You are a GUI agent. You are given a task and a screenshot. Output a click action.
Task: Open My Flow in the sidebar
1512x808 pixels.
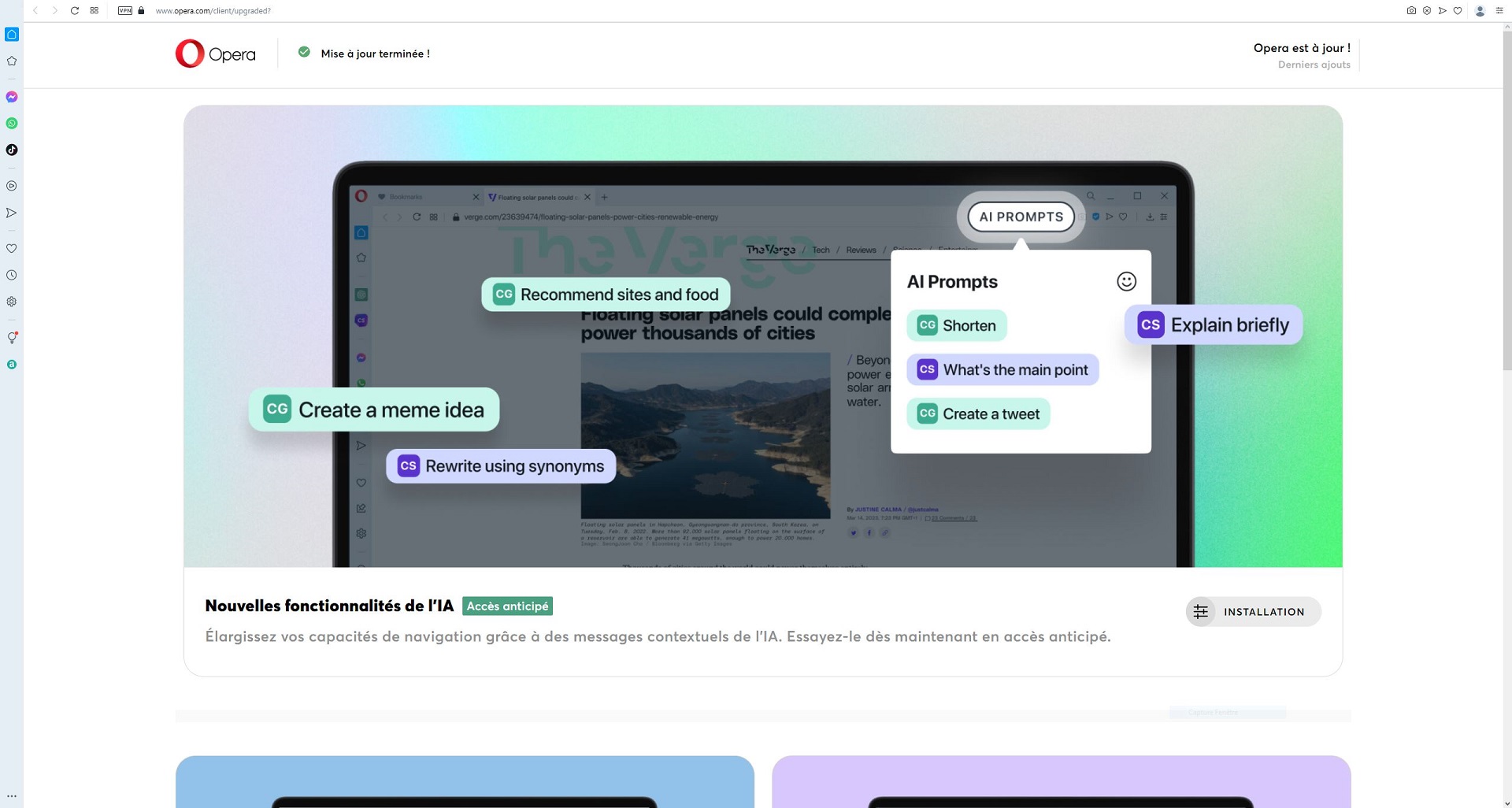pos(12,213)
